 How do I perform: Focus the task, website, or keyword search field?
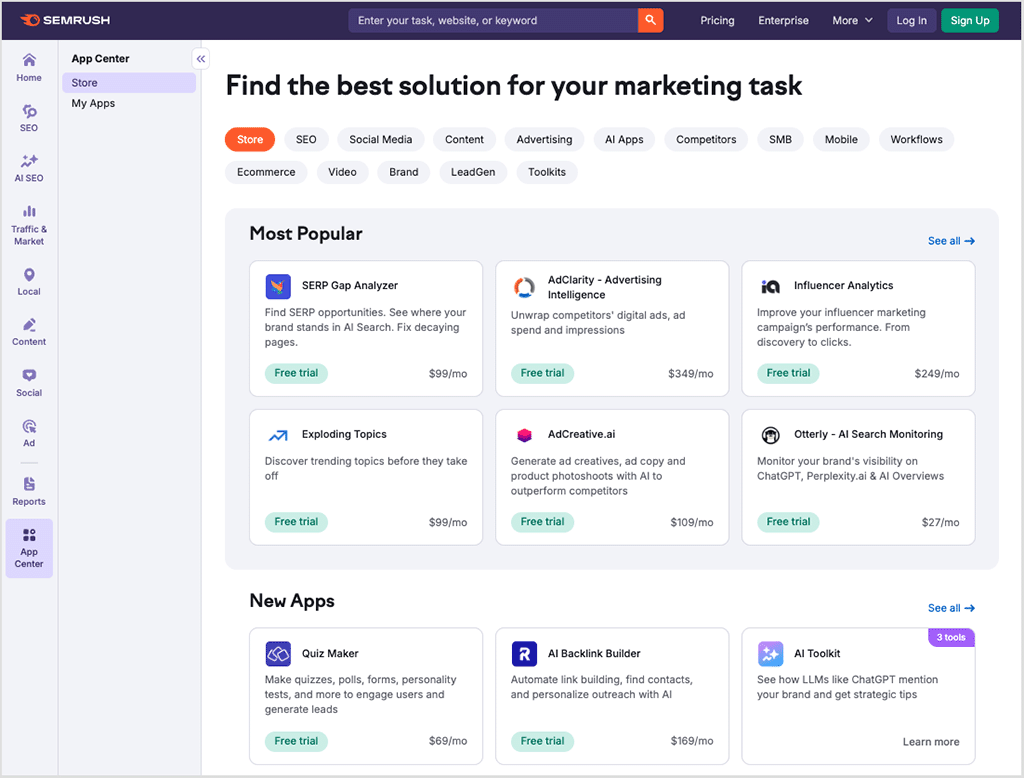493,20
